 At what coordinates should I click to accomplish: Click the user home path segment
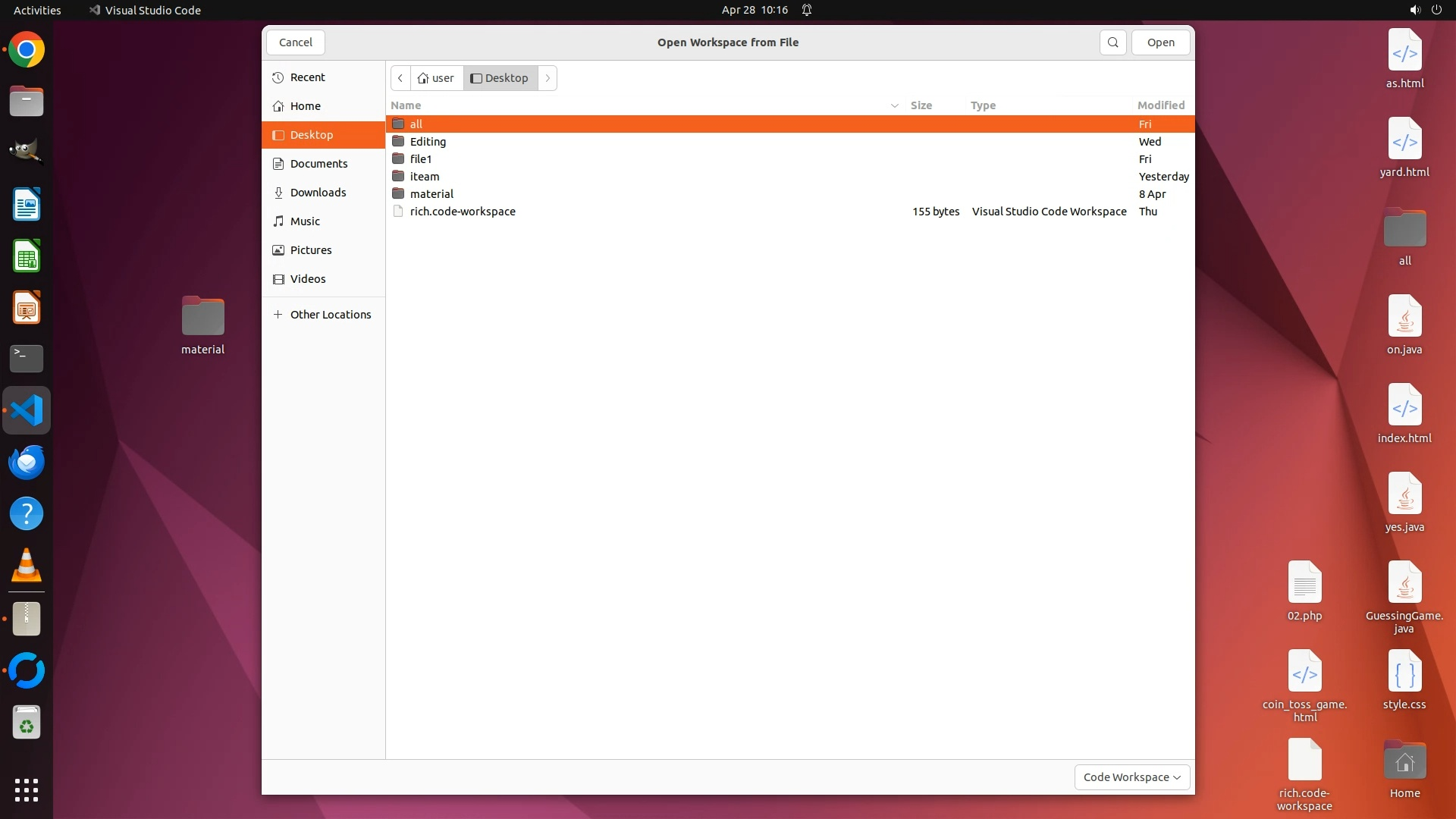[436, 78]
